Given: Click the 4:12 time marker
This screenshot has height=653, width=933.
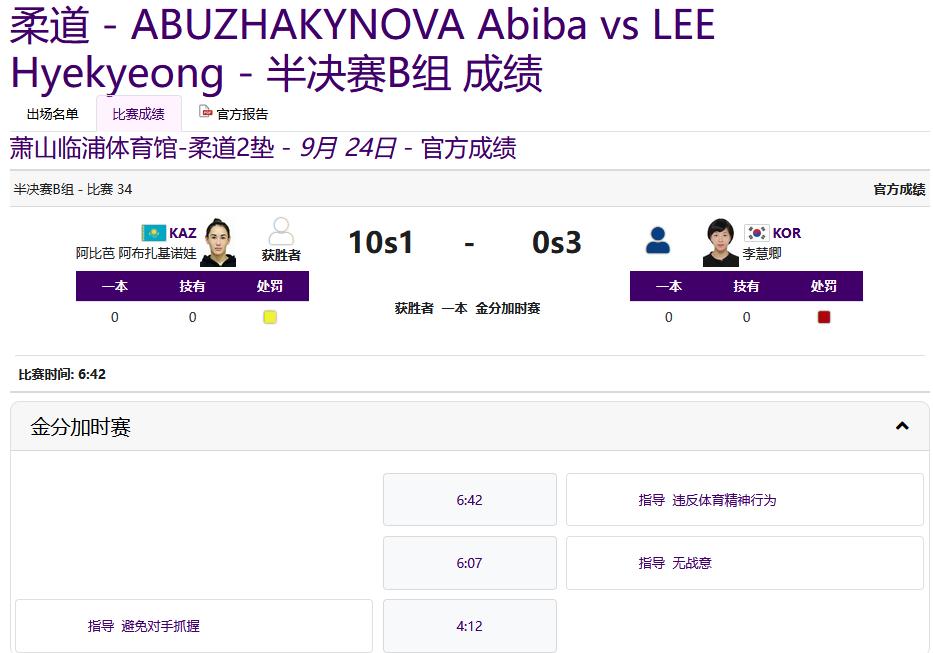Looking at the screenshot, I should (469, 626).
